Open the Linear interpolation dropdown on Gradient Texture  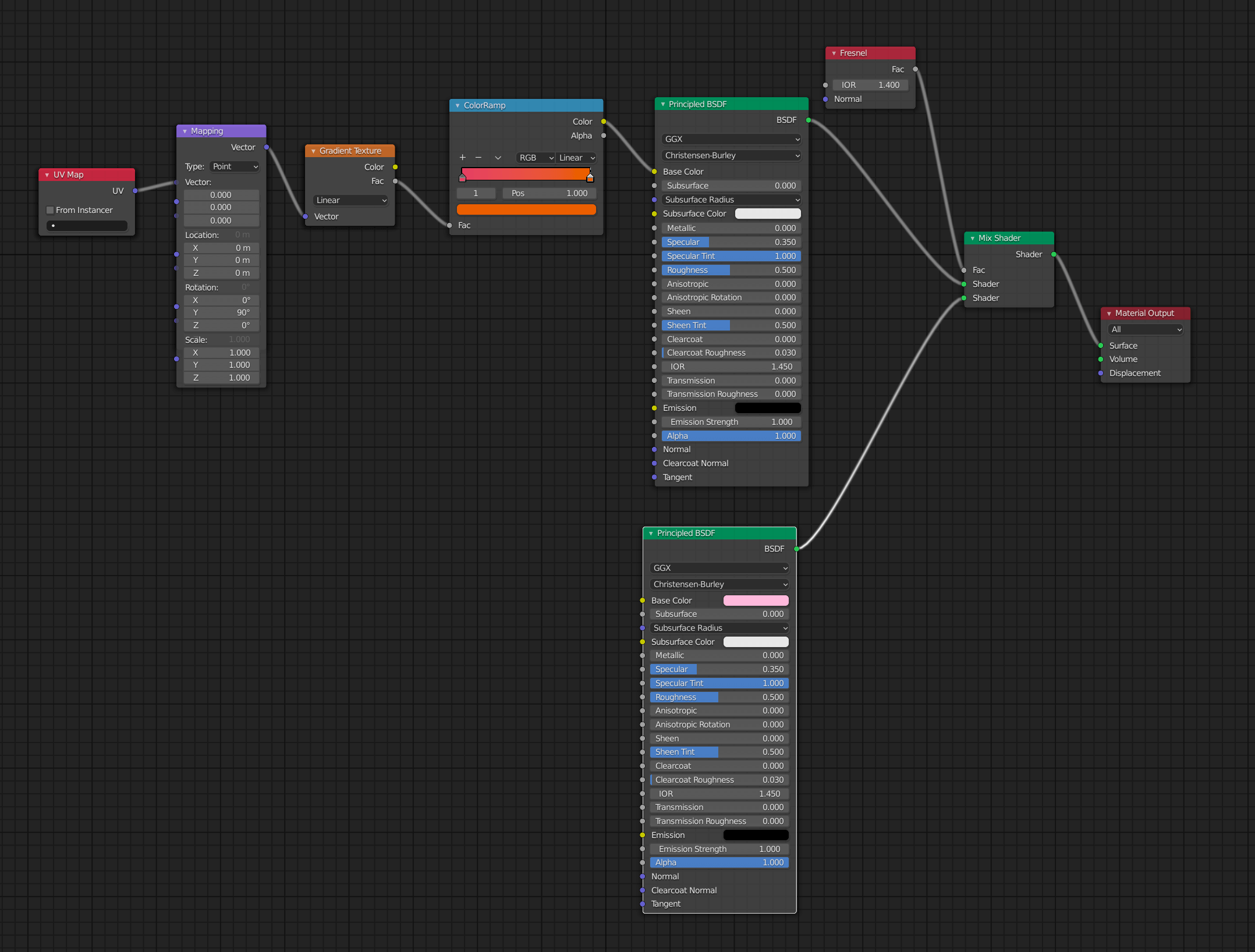(350, 200)
